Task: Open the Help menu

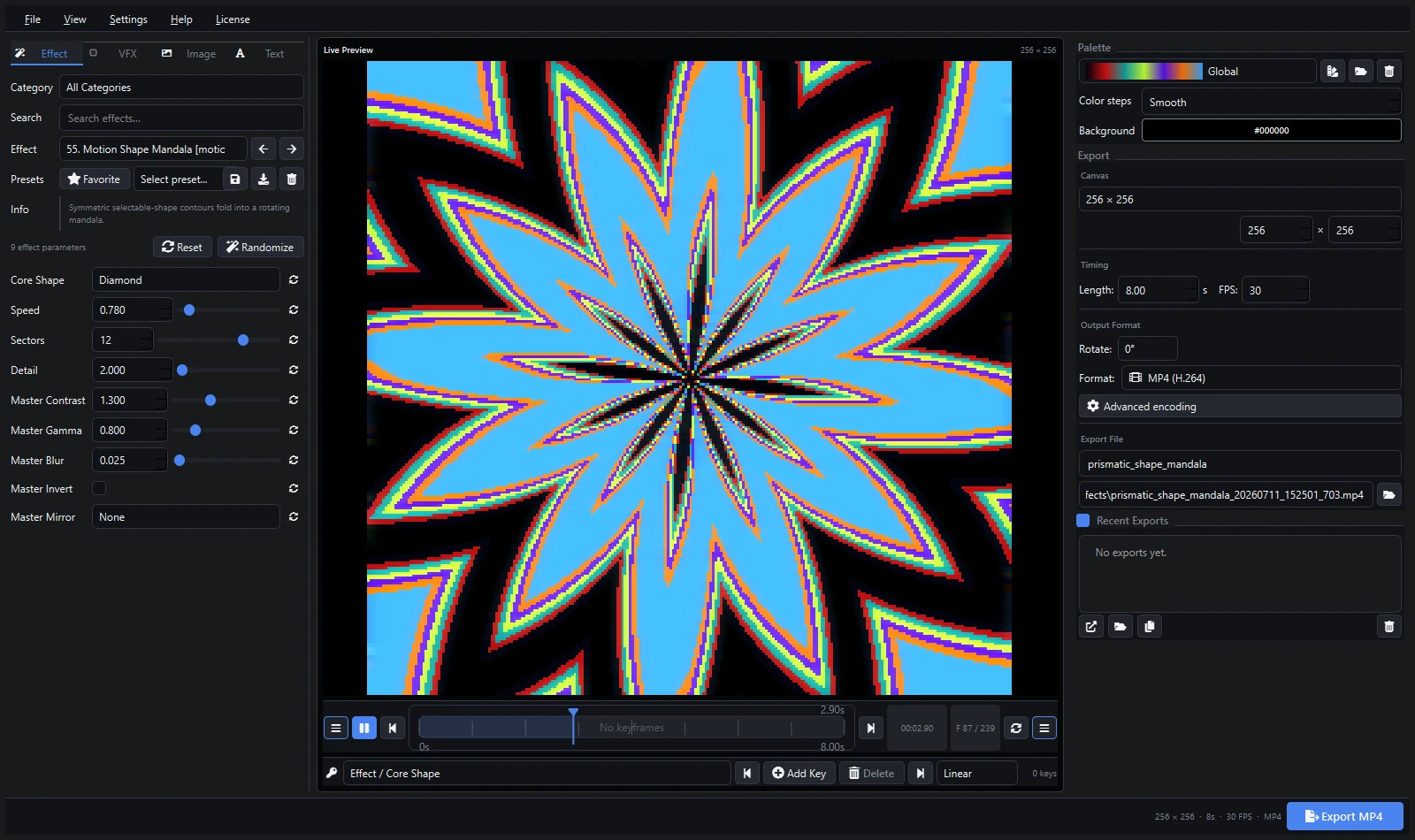Action: coord(181,19)
